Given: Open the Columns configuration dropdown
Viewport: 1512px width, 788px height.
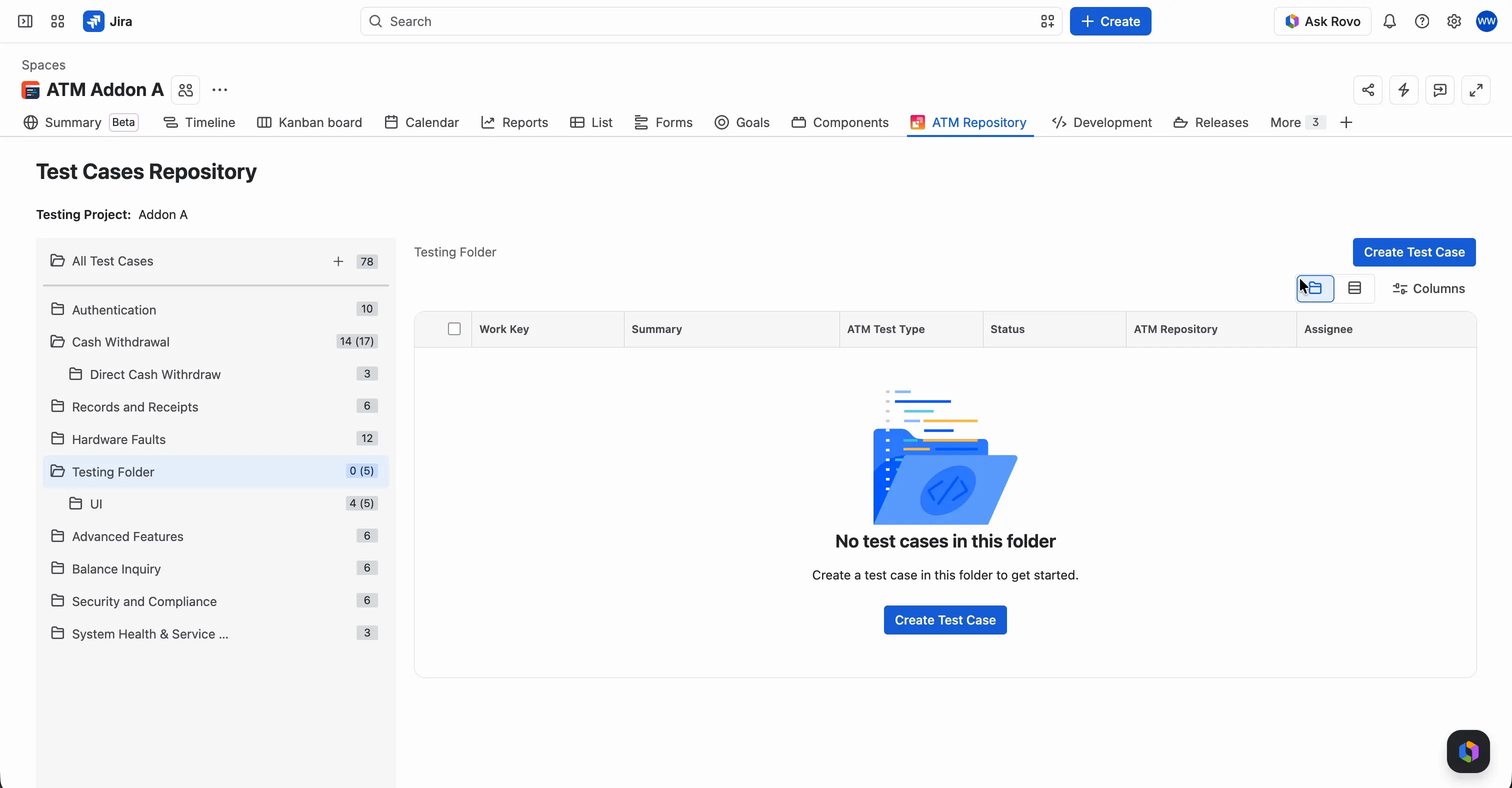Looking at the screenshot, I should (x=1428, y=288).
